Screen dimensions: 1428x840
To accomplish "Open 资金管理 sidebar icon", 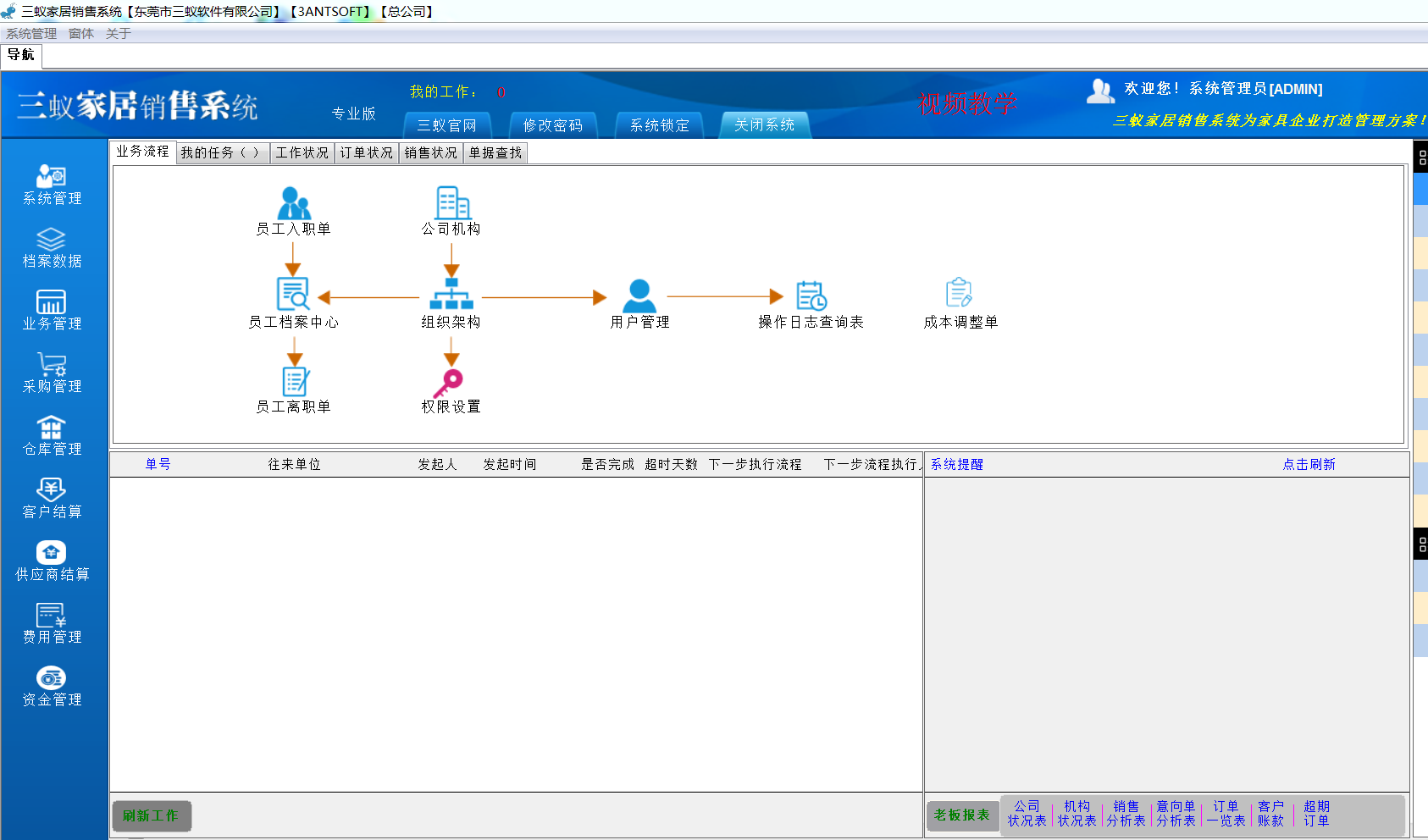I will pos(51,677).
